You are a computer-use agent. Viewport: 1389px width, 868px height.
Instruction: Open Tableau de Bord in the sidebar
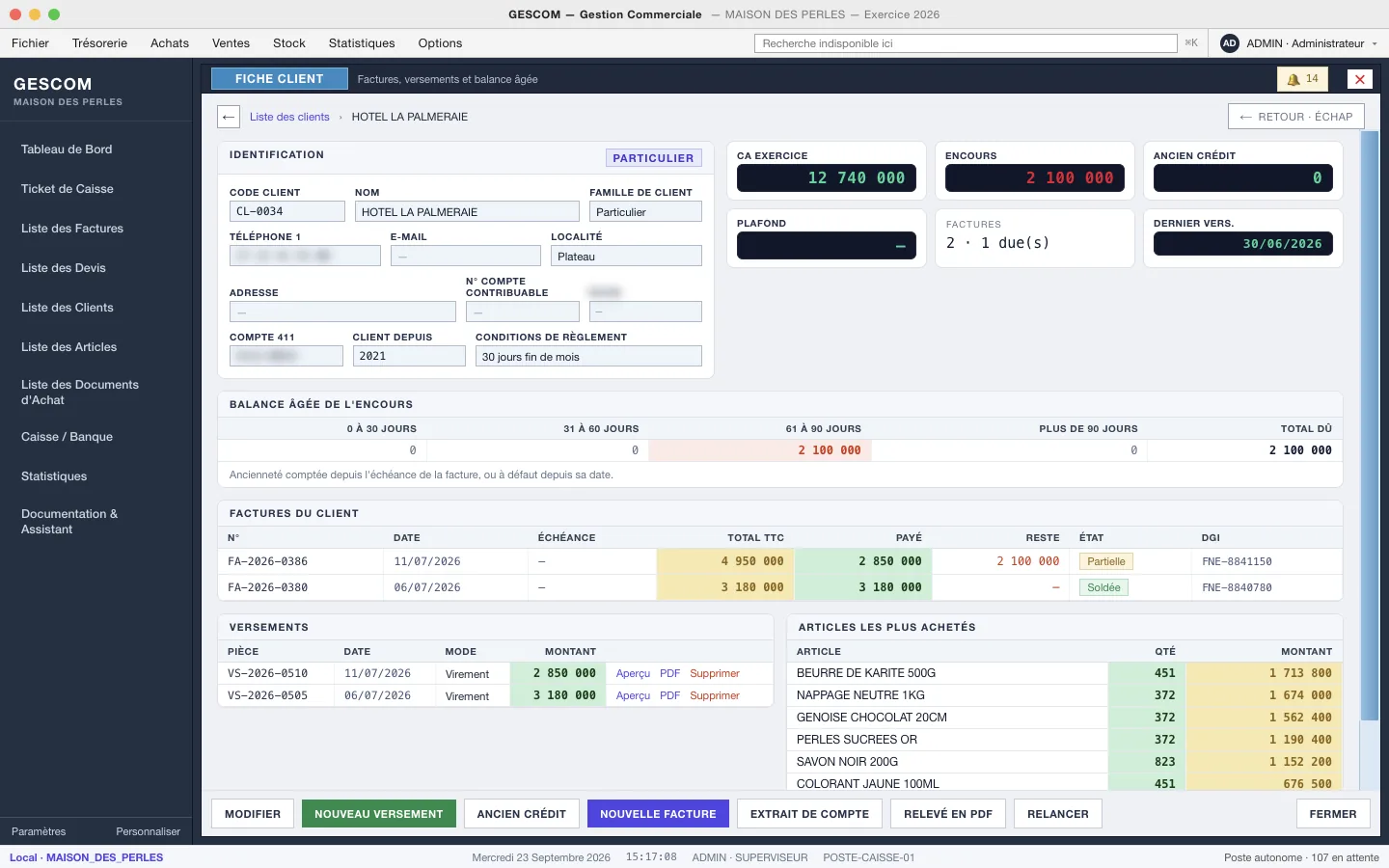point(67,149)
